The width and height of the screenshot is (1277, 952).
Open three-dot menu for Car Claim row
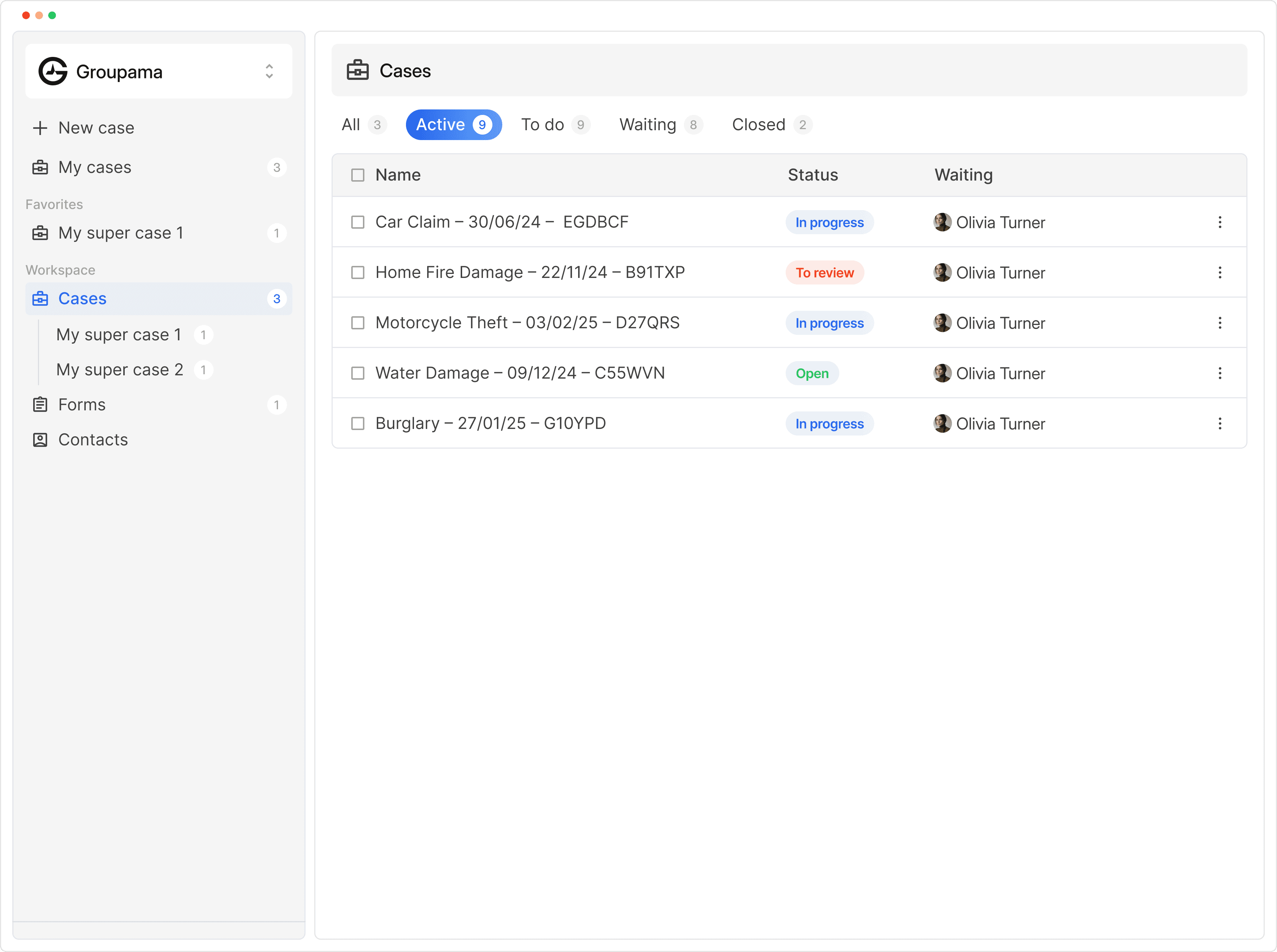[x=1219, y=222]
